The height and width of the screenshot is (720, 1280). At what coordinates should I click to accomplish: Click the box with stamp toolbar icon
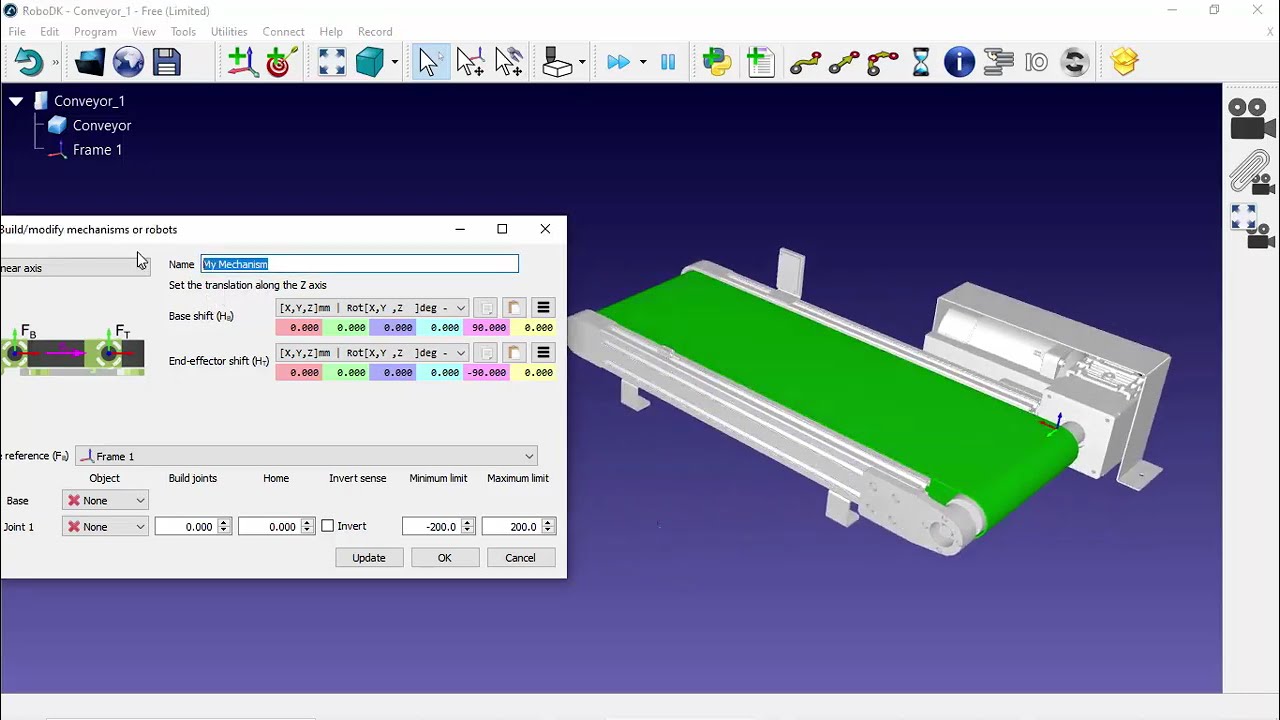pyautogui.click(x=558, y=62)
